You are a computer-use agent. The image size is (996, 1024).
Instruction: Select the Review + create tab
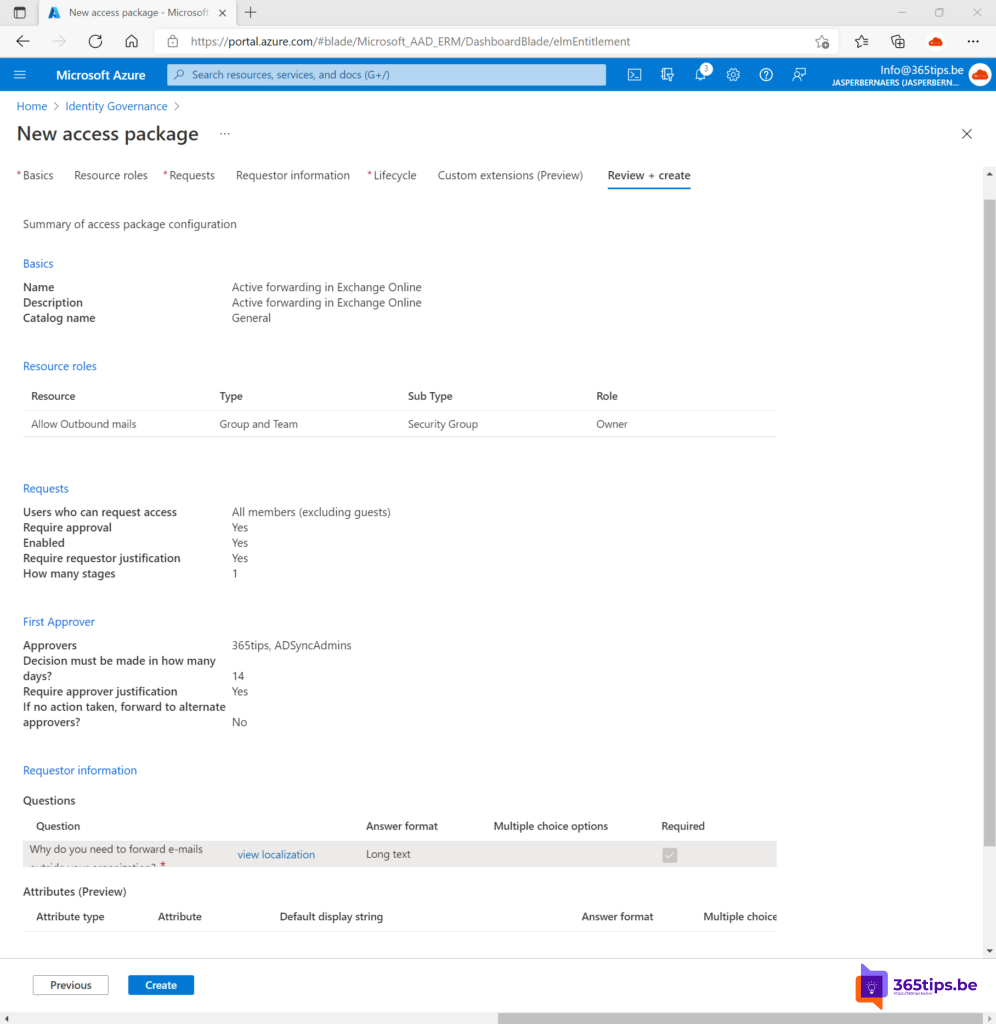pyautogui.click(x=649, y=175)
